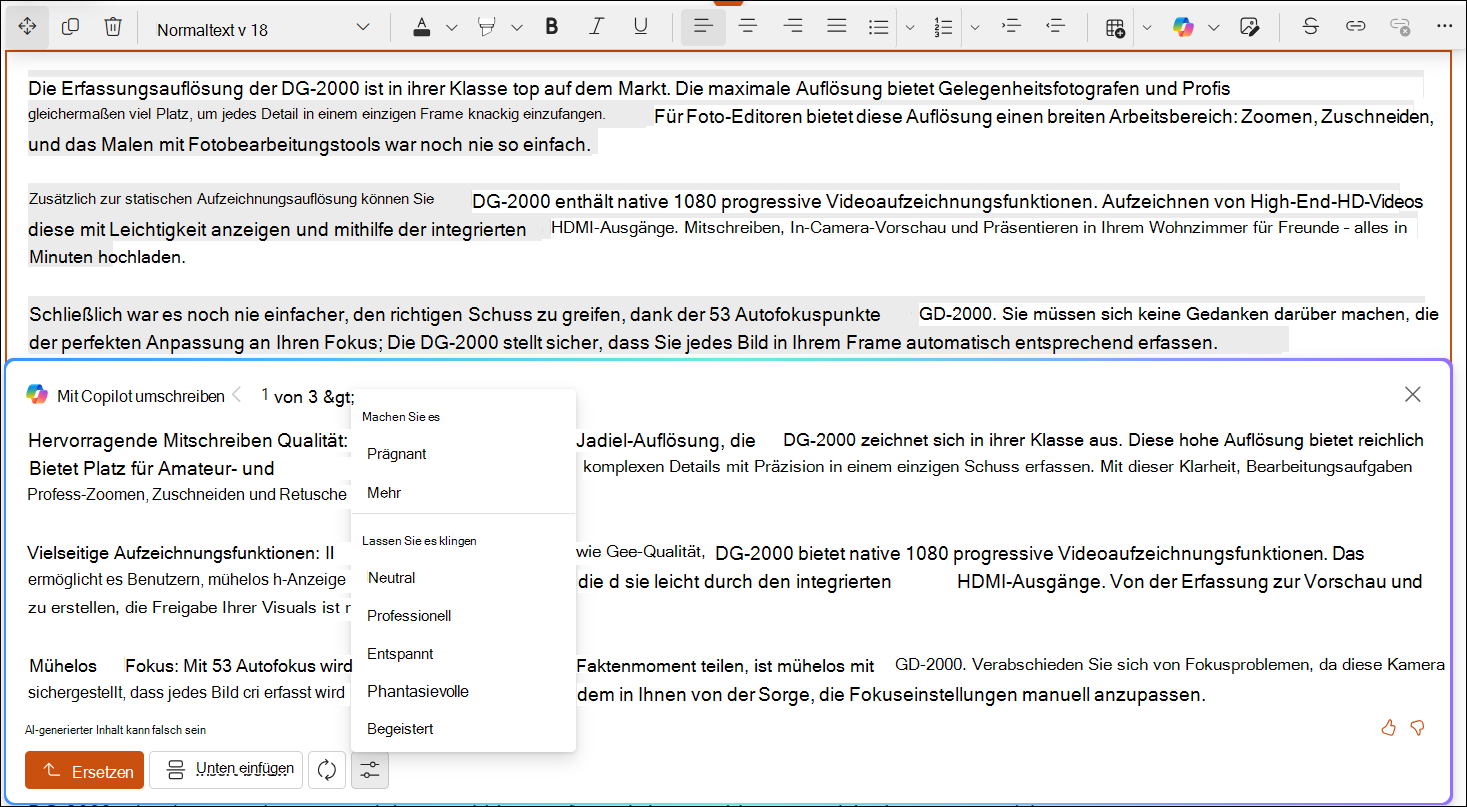Duplicate the text web part
Image resolution: width=1467 pixels, height=807 pixels.
(70, 27)
